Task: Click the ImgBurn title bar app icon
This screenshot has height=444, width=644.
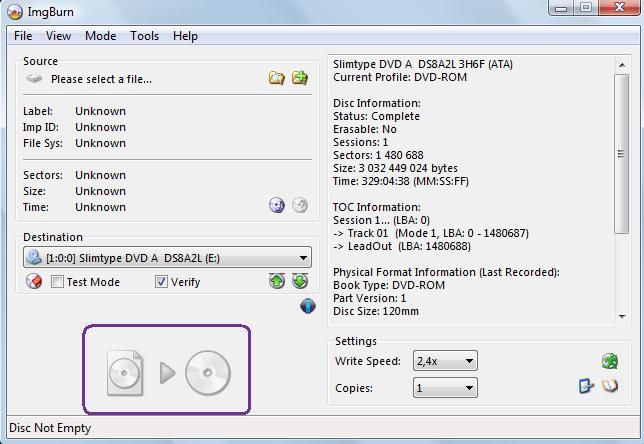Action: pos(15,12)
